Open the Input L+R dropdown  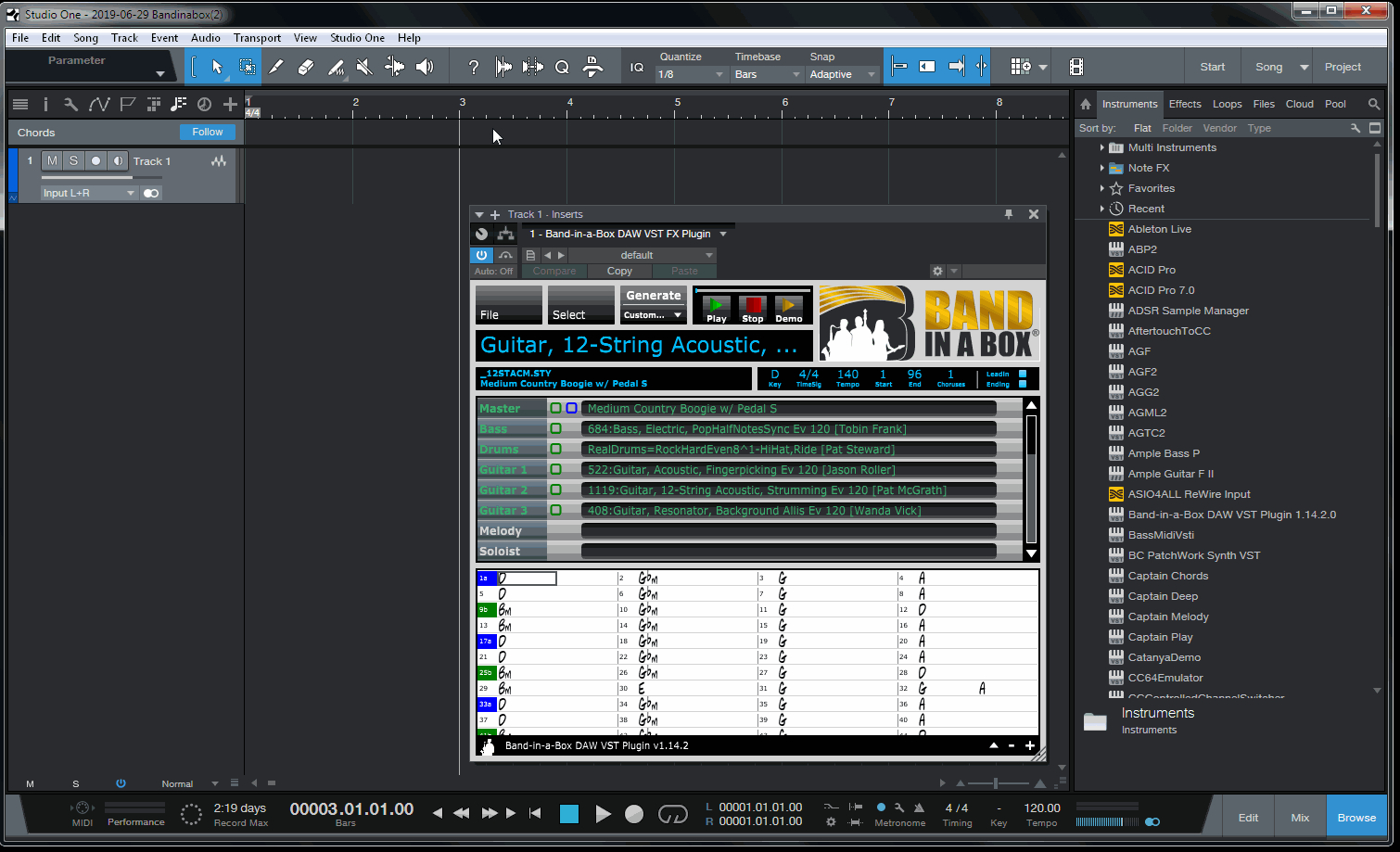[x=89, y=193]
